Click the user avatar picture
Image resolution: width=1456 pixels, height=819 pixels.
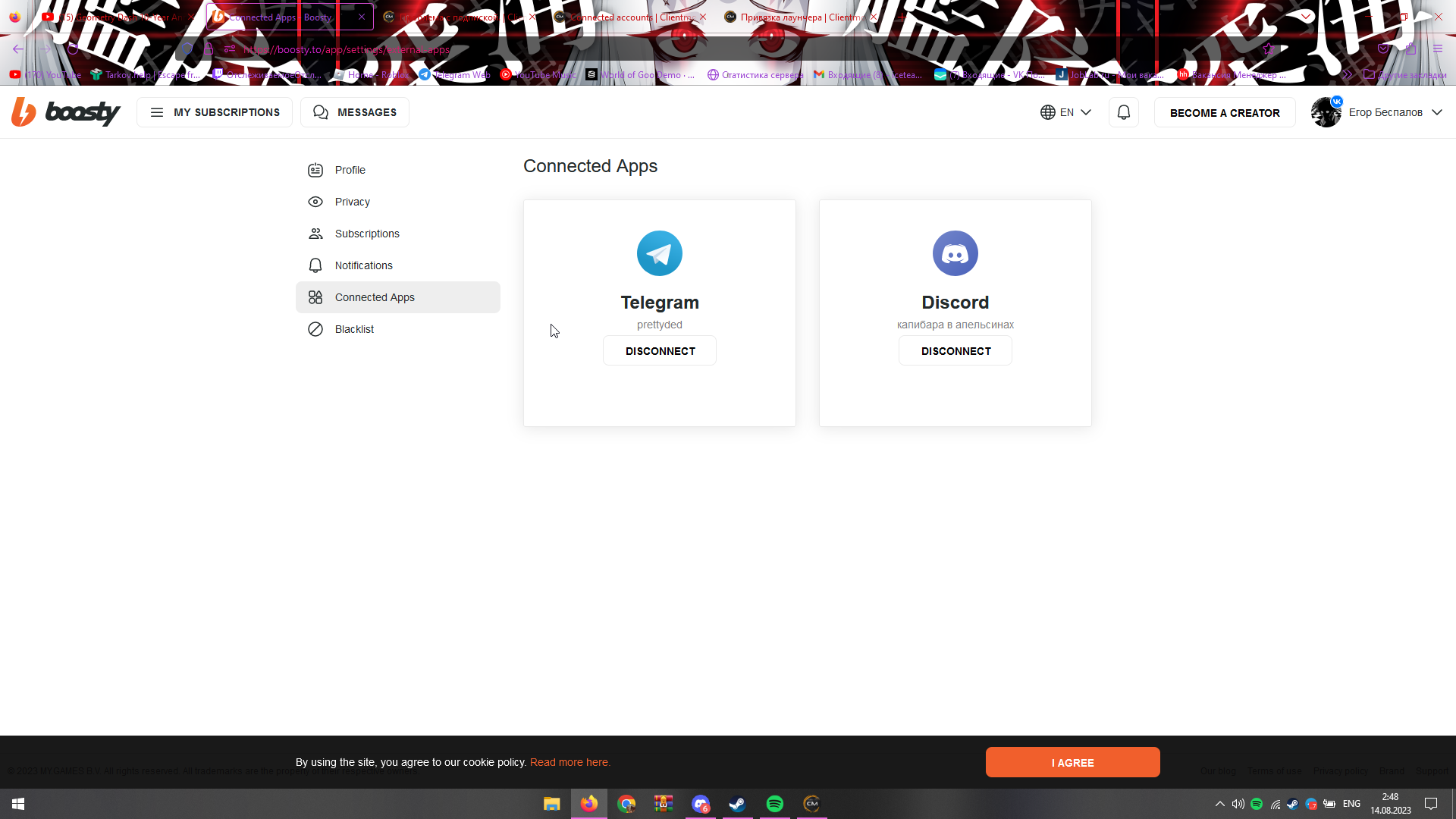(x=1326, y=112)
